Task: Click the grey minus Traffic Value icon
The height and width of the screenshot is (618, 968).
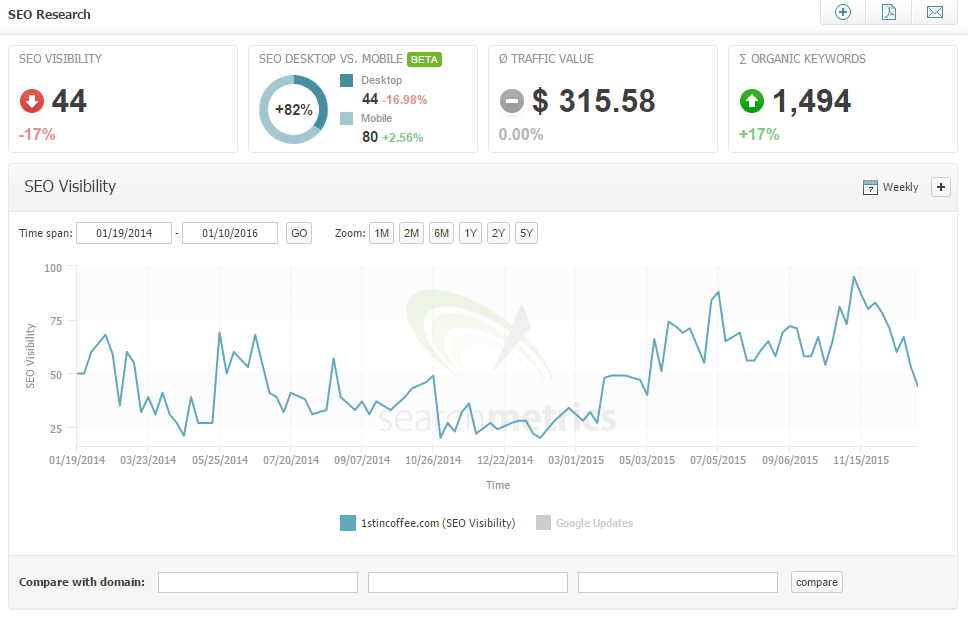Action: click(512, 101)
